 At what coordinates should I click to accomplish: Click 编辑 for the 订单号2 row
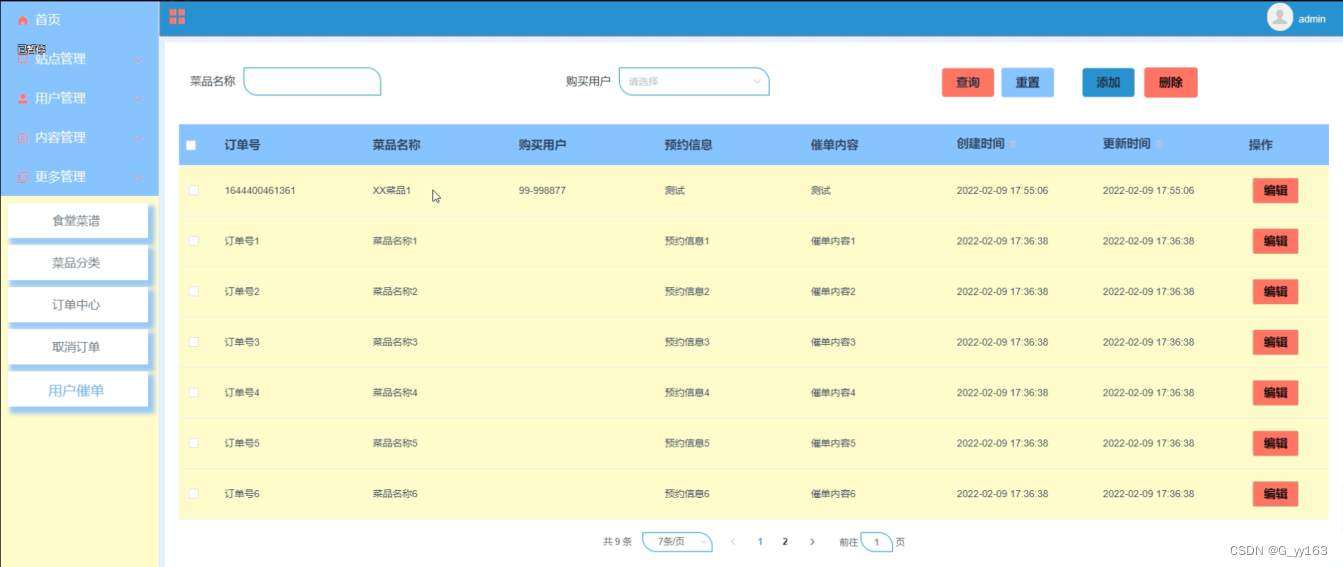(1275, 291)
